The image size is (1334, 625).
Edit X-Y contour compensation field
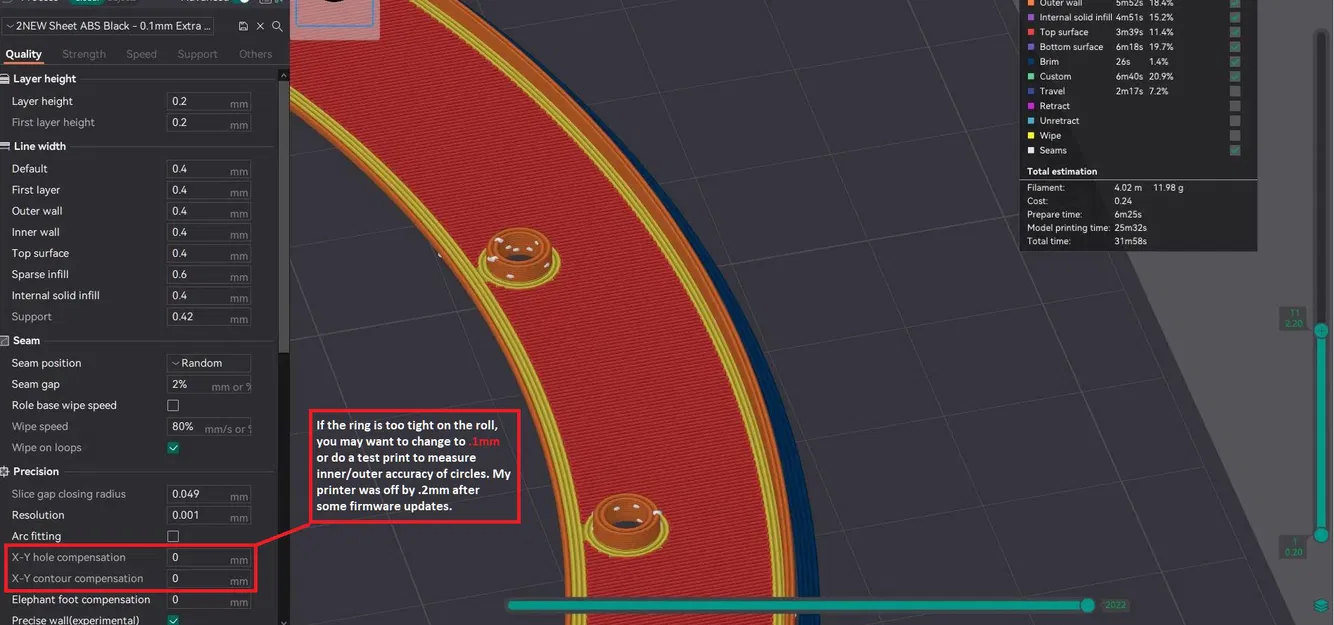[x=208, y=579]
